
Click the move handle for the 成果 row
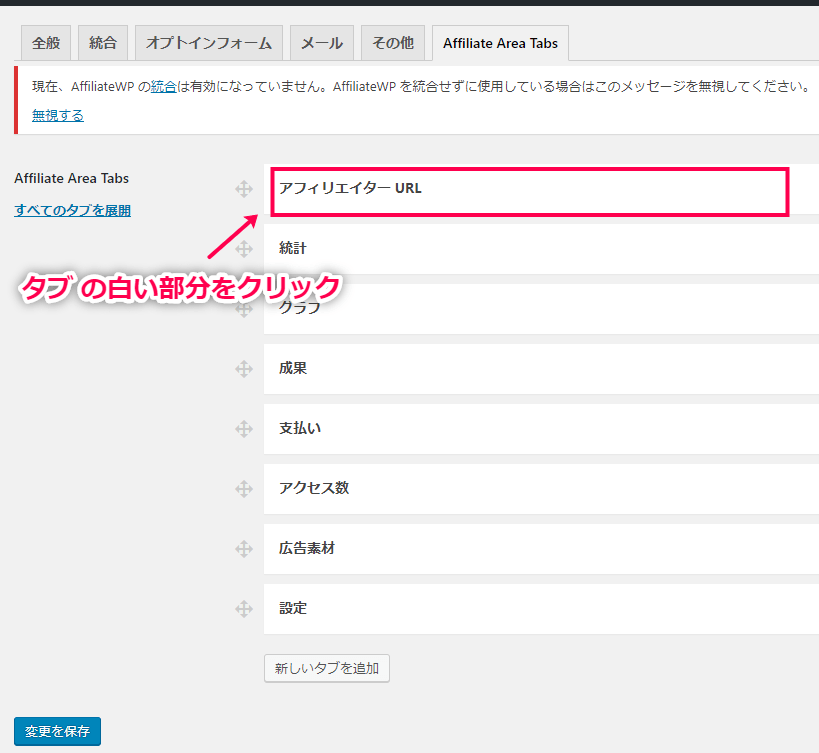click(244, 369)
